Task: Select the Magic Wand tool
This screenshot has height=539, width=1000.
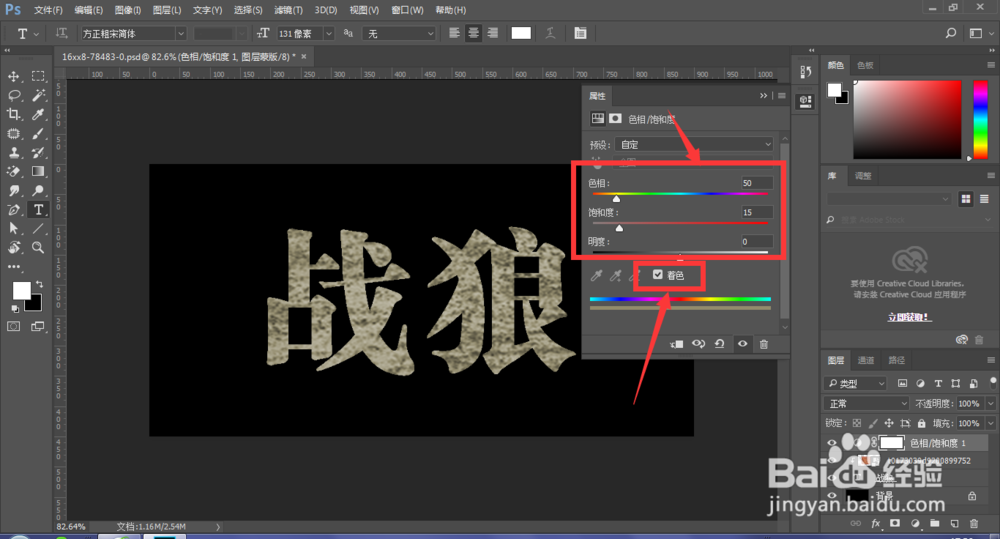Action: coord(38,96)
